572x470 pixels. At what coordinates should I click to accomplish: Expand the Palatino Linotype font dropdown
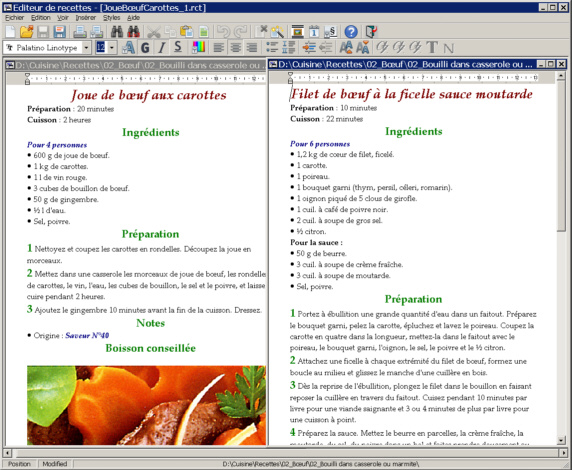86,48
